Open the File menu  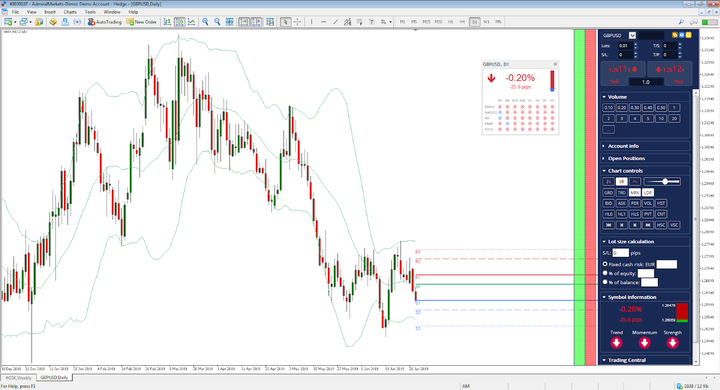(15, 12)
